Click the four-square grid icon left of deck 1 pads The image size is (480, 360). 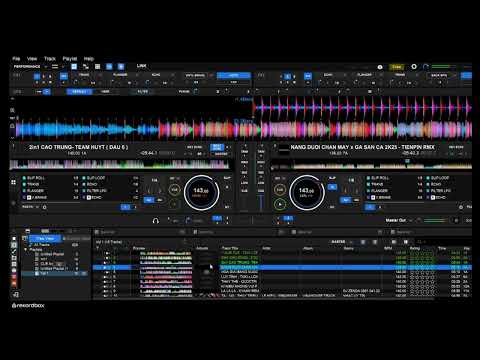pos(13,182)
